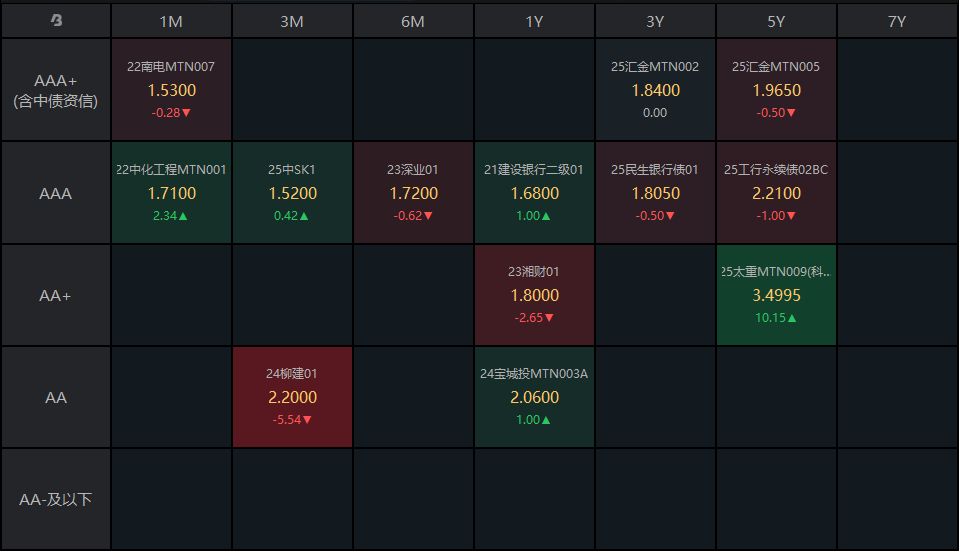Open 21建设银行二级01 bond tile
Screen dimensions: 959x551
(x=534, y=192)
